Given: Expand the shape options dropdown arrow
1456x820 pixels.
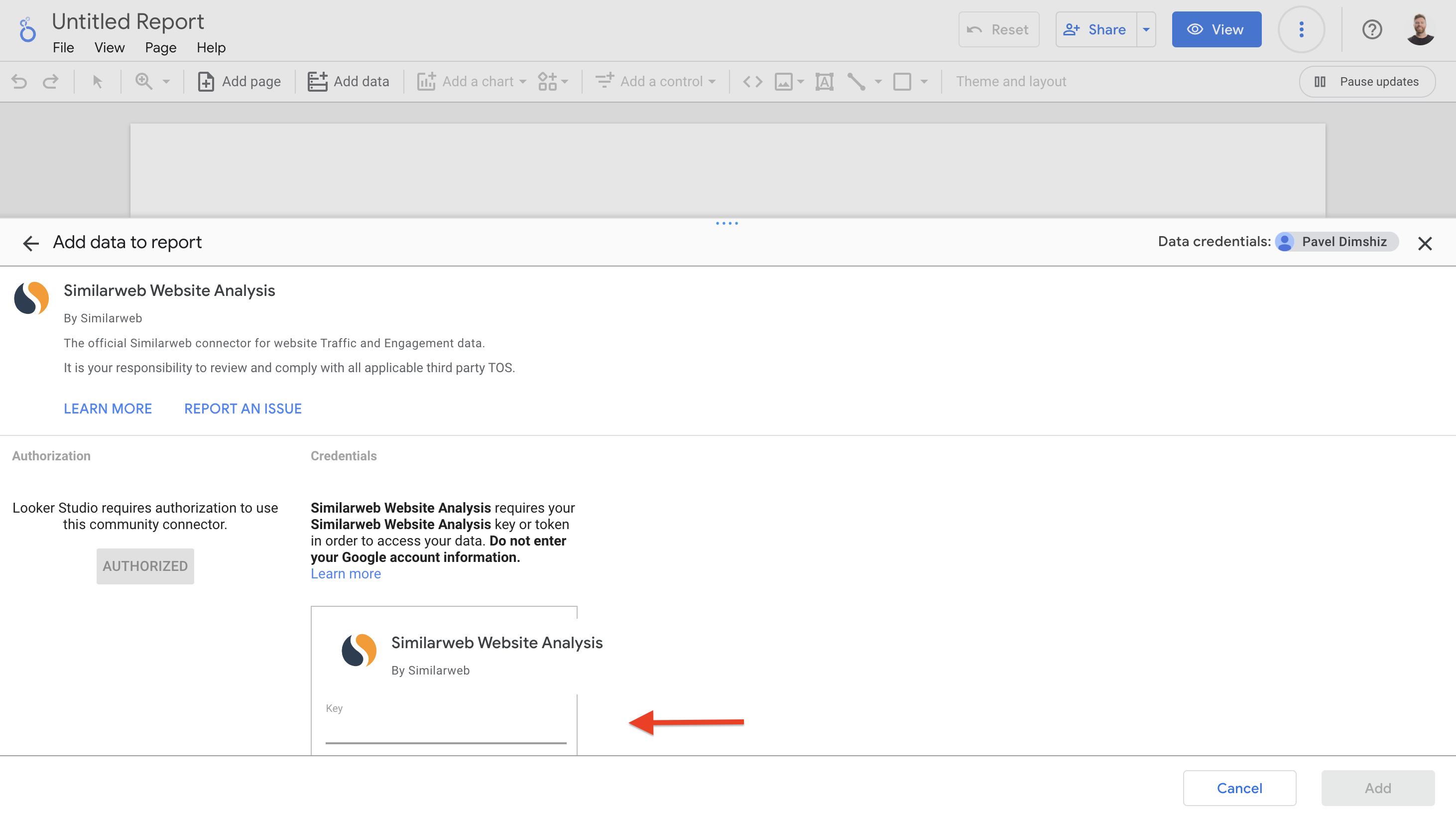Looking at the screenshot, I should pyautogui.click(x=924, y=81).
